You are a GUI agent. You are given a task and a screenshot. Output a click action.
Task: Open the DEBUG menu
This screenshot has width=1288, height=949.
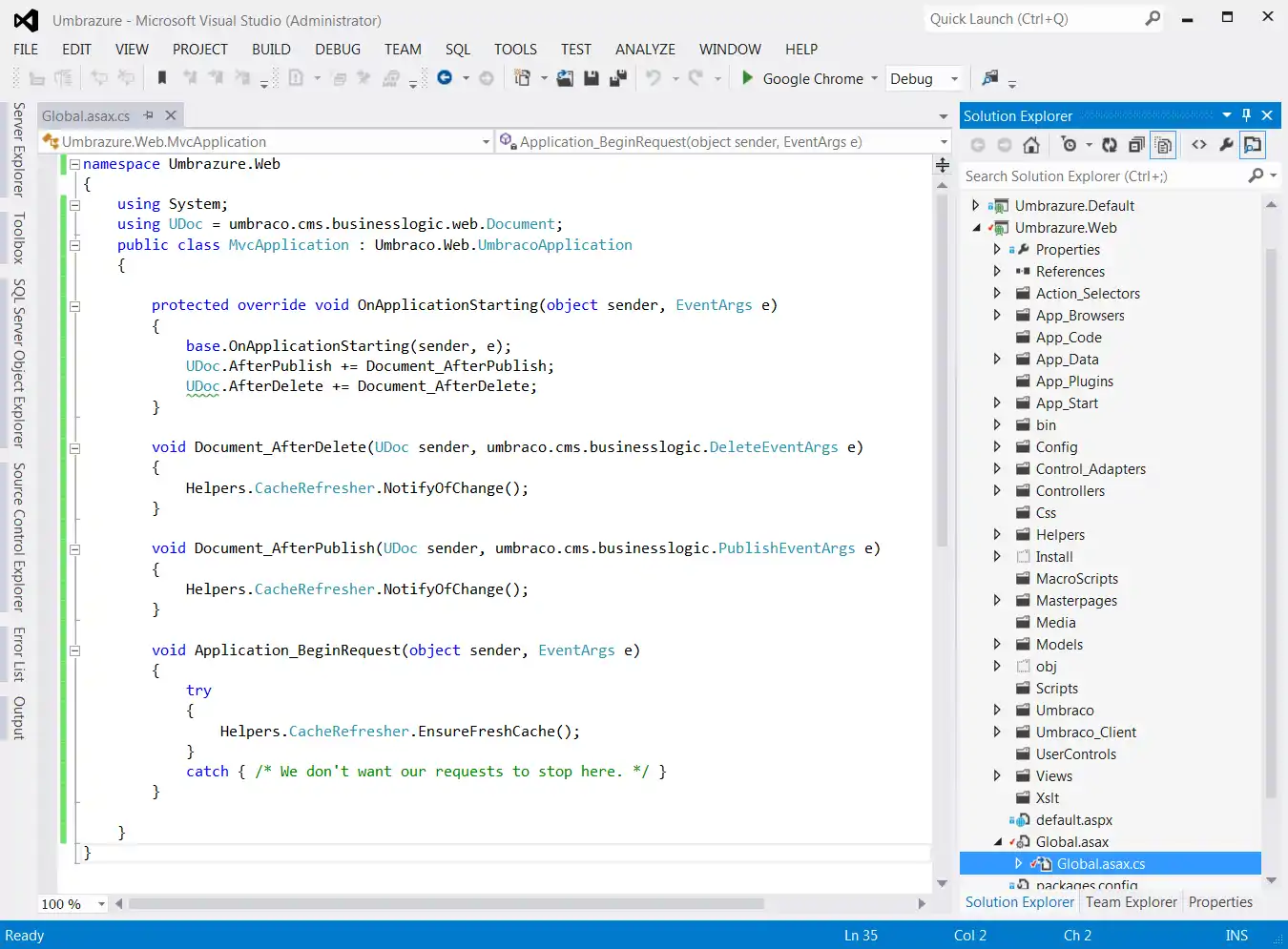coord(338,50)
